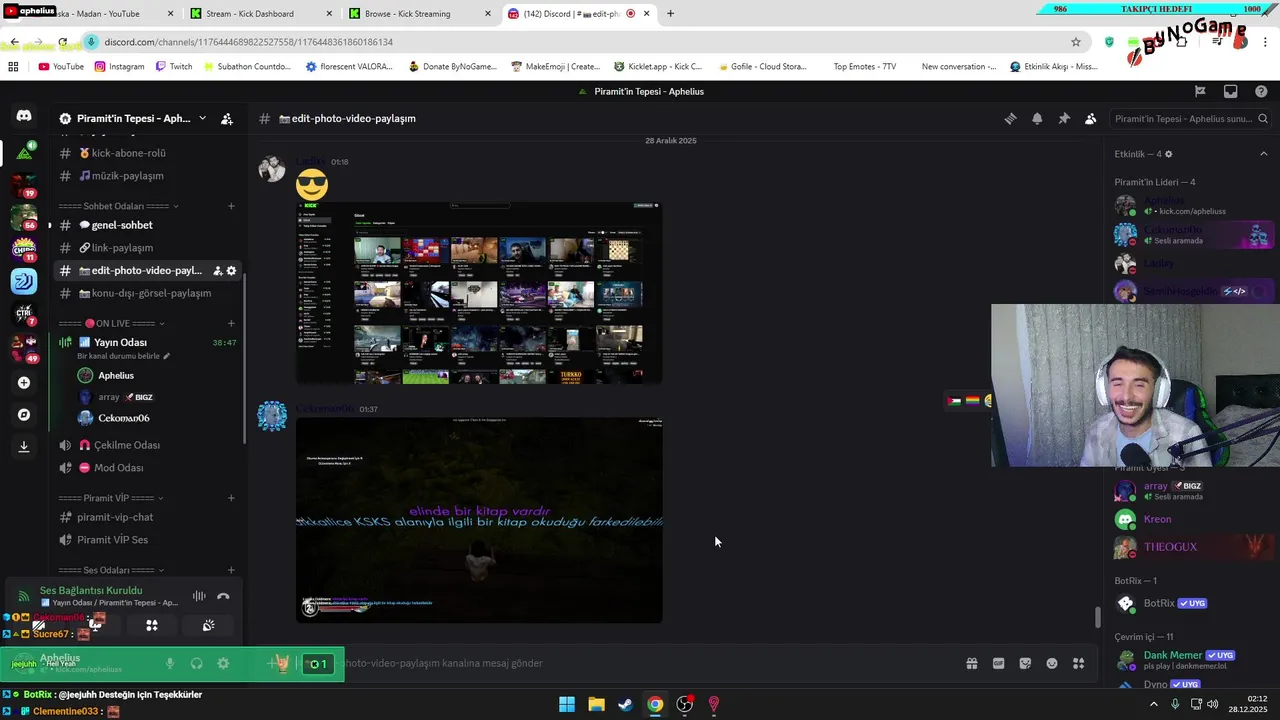1280x720 pixels.
Task: Collapse the ON LIVE category
Action: point(110,323)
